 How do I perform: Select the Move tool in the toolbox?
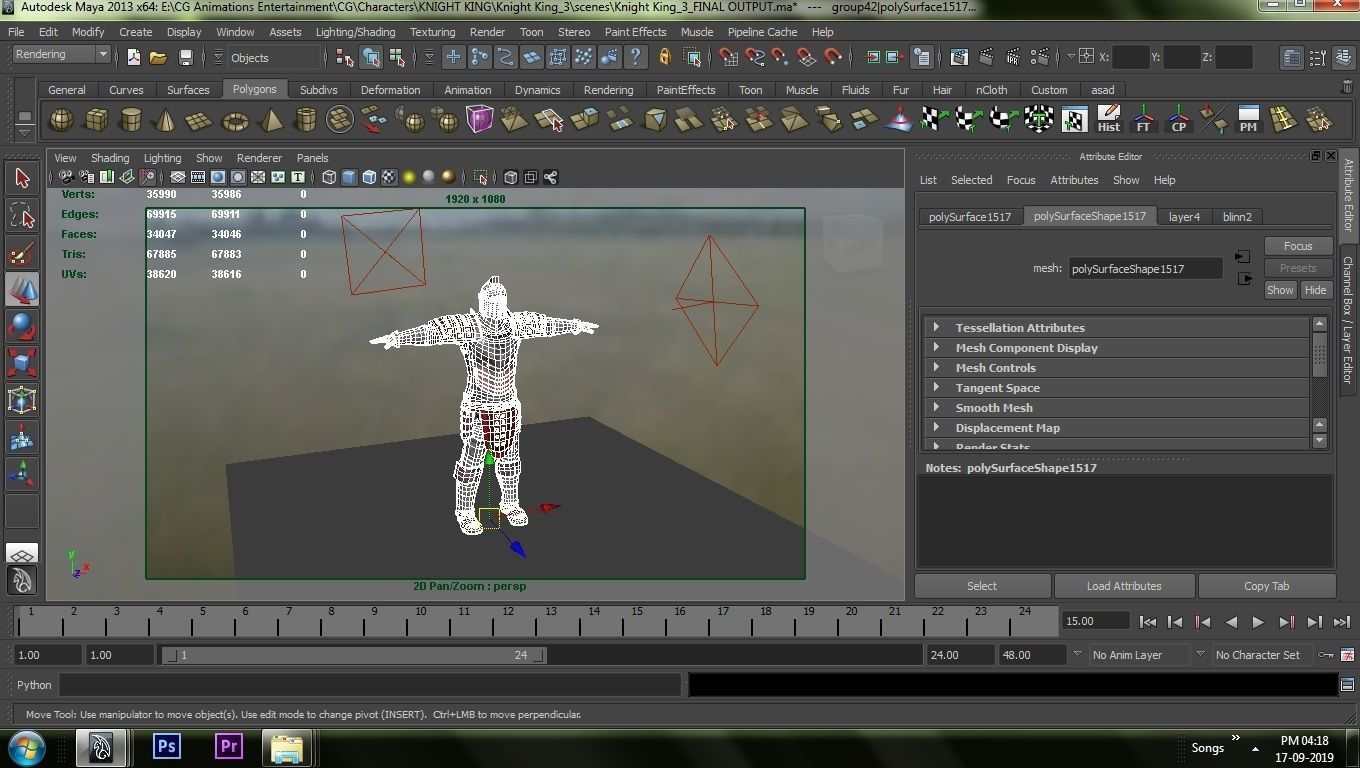(22, 290)
